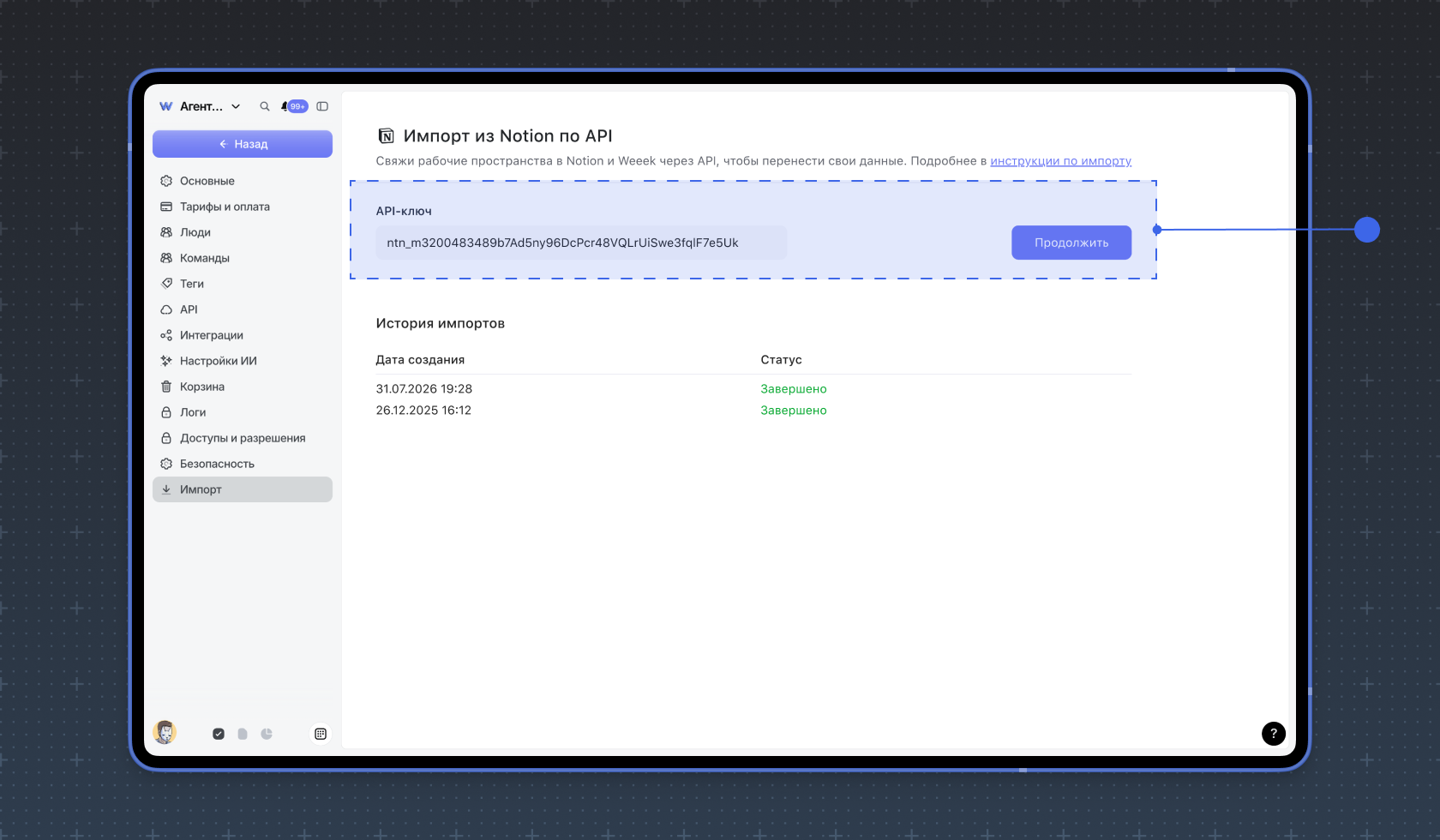This screenshot has width=1440, height=840.
Task: Click the API-ключ input field
Action: (581, 243)
